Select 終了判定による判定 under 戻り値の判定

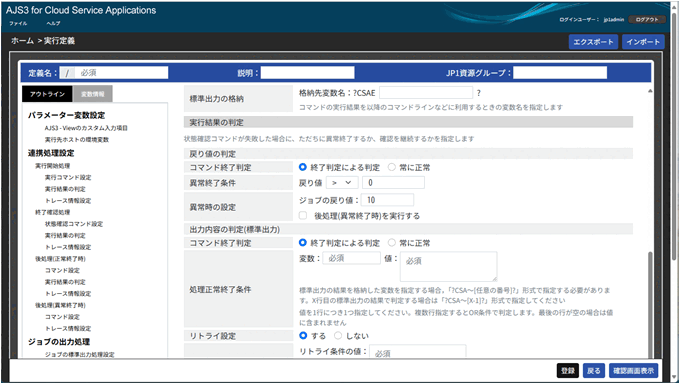[x=303, y=167]
